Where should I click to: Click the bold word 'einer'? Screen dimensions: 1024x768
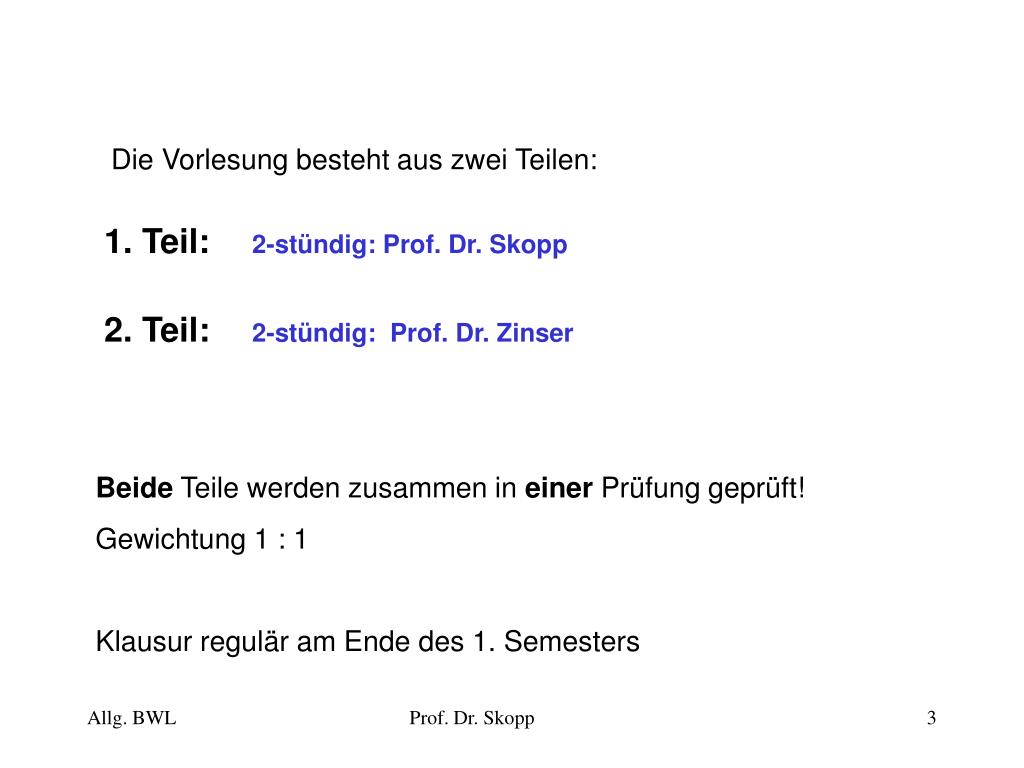pos(558,488)
